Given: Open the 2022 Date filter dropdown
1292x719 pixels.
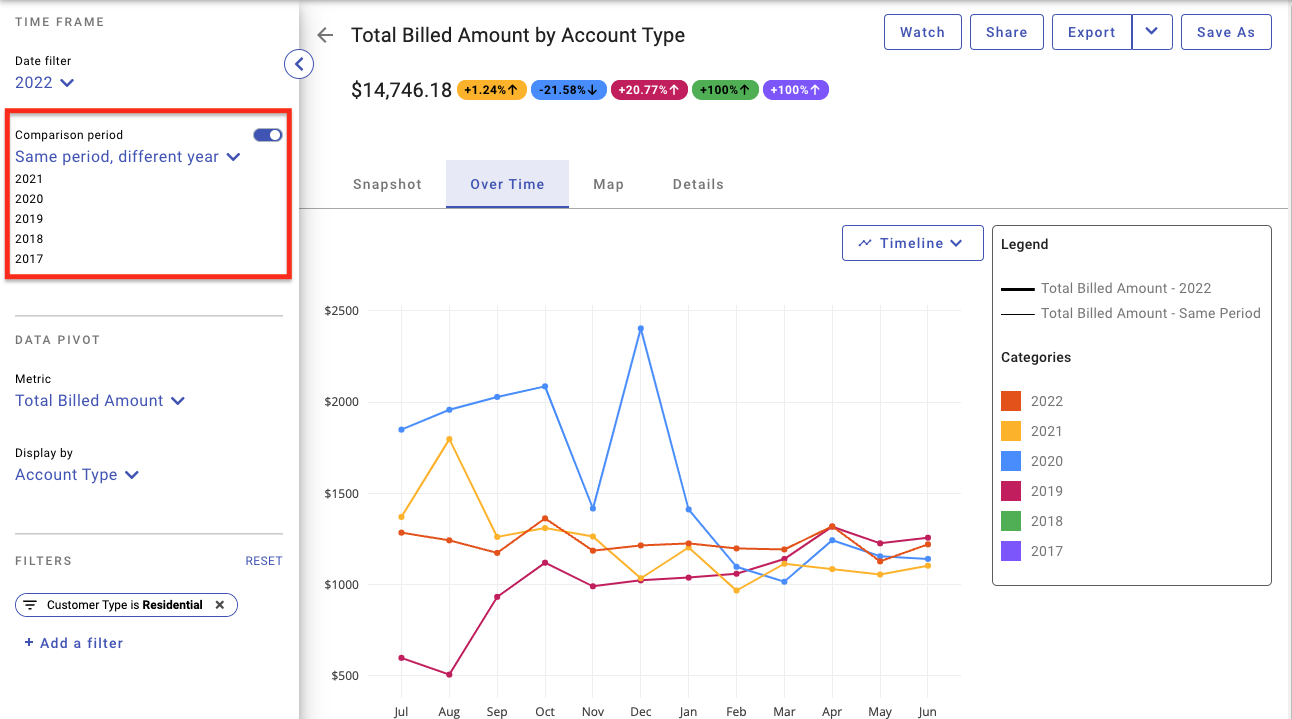Looking at the screenshot, I should 45,82.
